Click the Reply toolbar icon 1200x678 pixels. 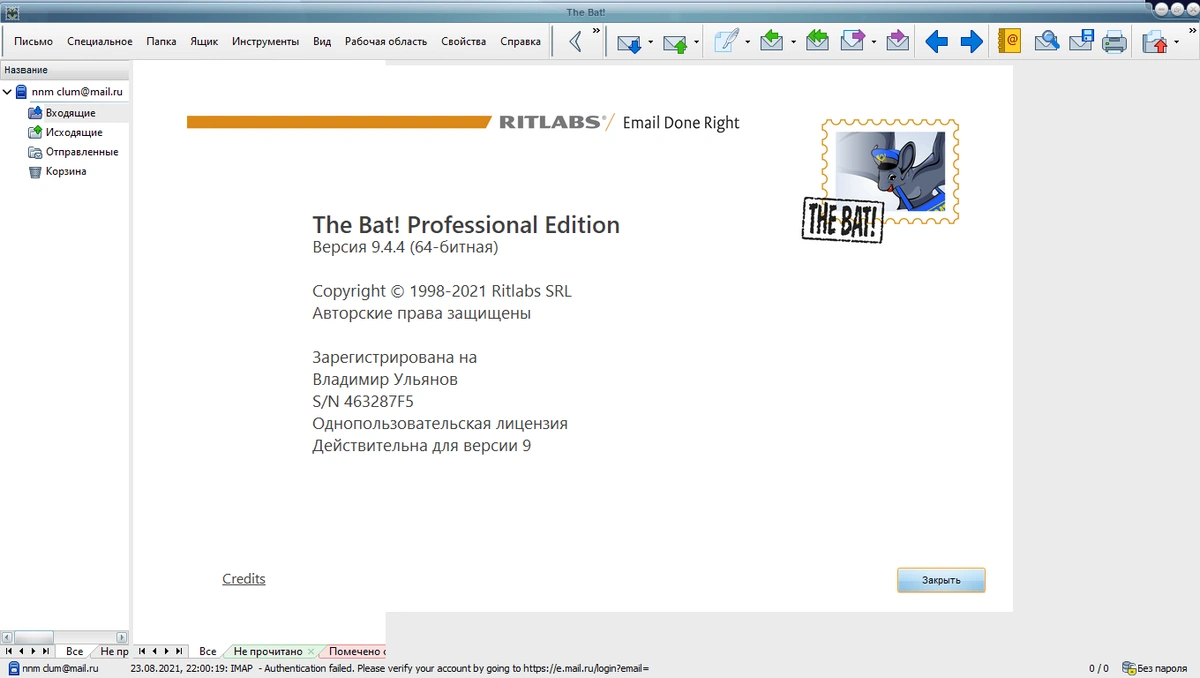click(x=771, y=42)
